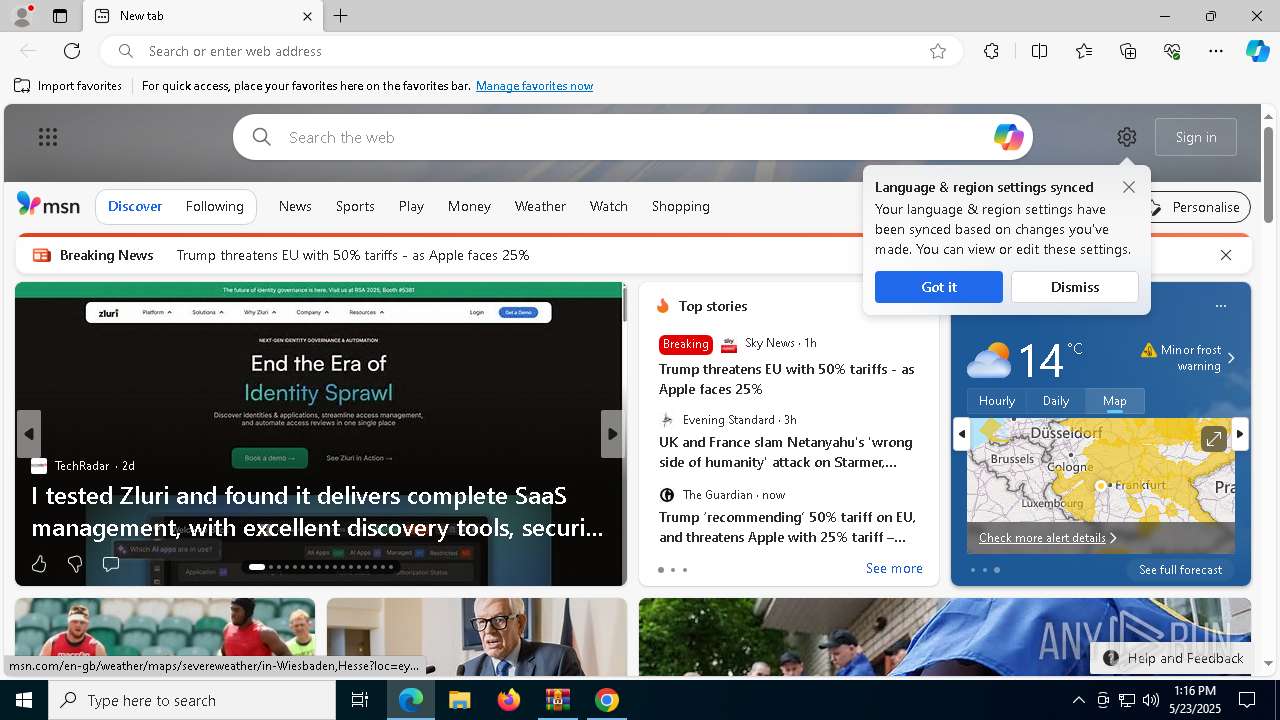Open See more top stories link
Image resolution: width=1280 pixels, height=720 pixels.
tap(894, 568)
